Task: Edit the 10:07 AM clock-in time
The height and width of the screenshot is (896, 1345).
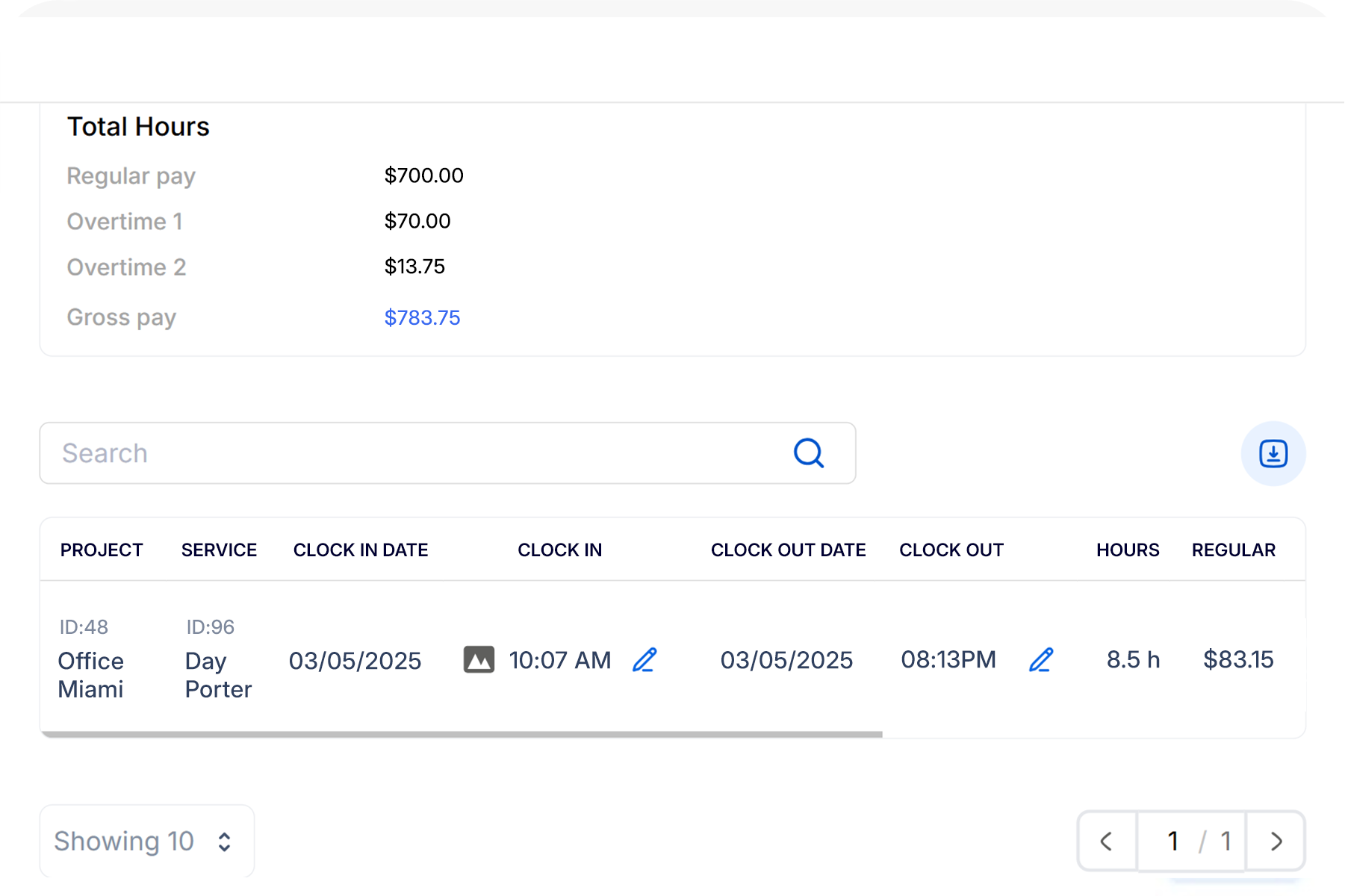Action: pyautogui.click(x=644, y=660)
